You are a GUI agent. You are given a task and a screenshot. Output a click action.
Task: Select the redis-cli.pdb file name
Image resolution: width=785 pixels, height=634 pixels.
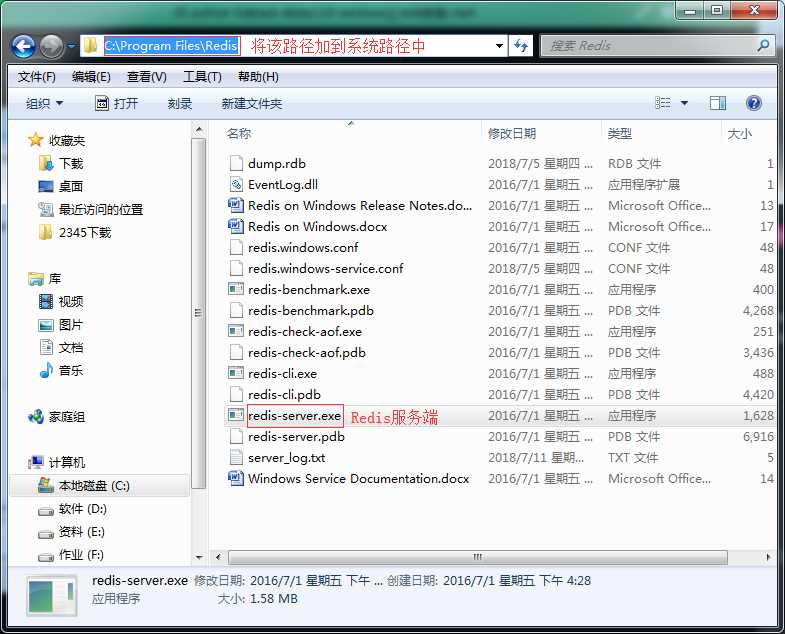284,395
